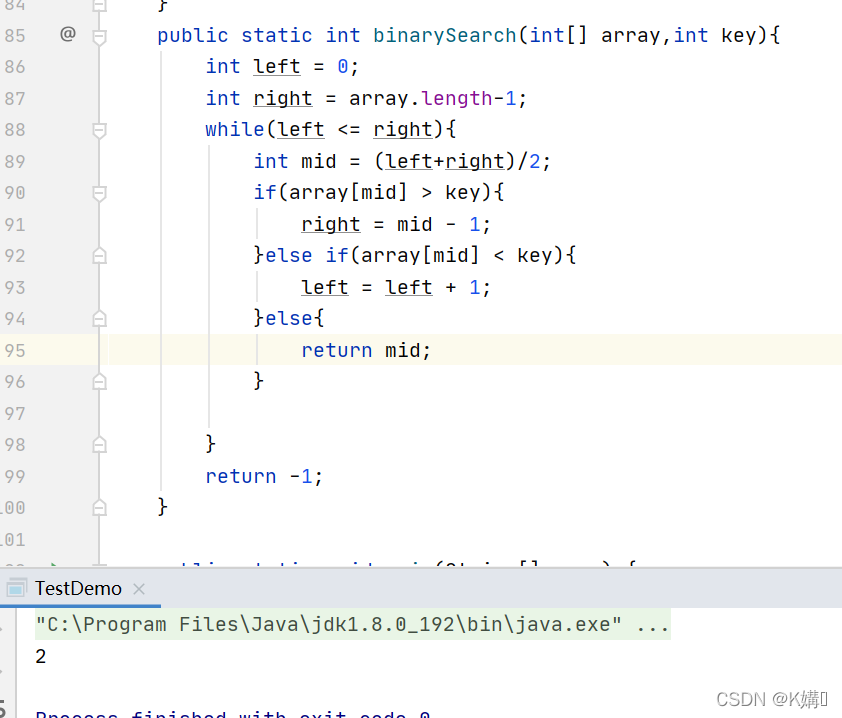Click the @ annotation gutter icon on line 85
The width and height of the screenshot is (842, 718).
click(68, 35)
